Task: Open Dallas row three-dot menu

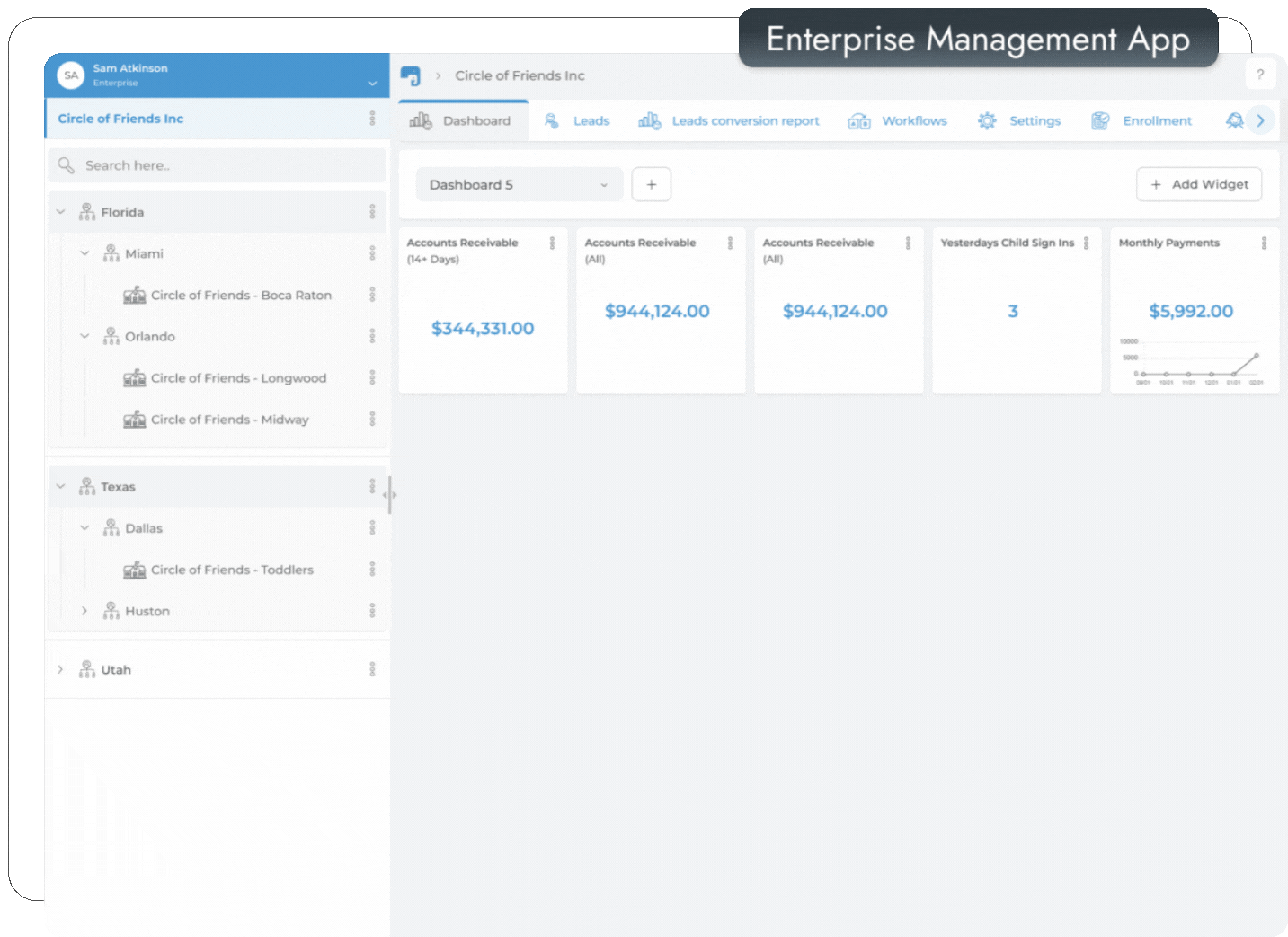Action: coord(372,527)
